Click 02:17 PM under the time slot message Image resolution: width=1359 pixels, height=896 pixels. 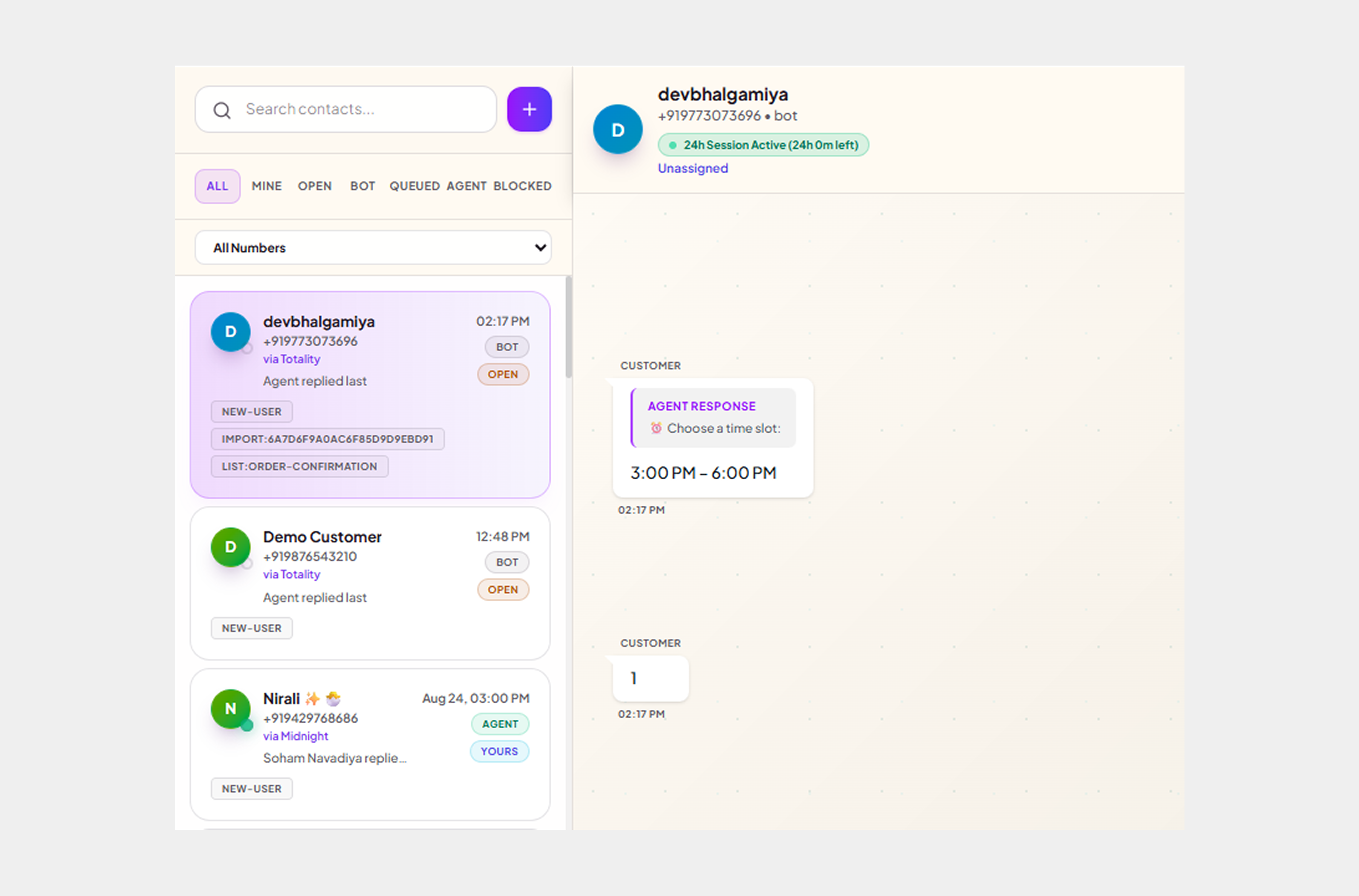tap(641, 510)
